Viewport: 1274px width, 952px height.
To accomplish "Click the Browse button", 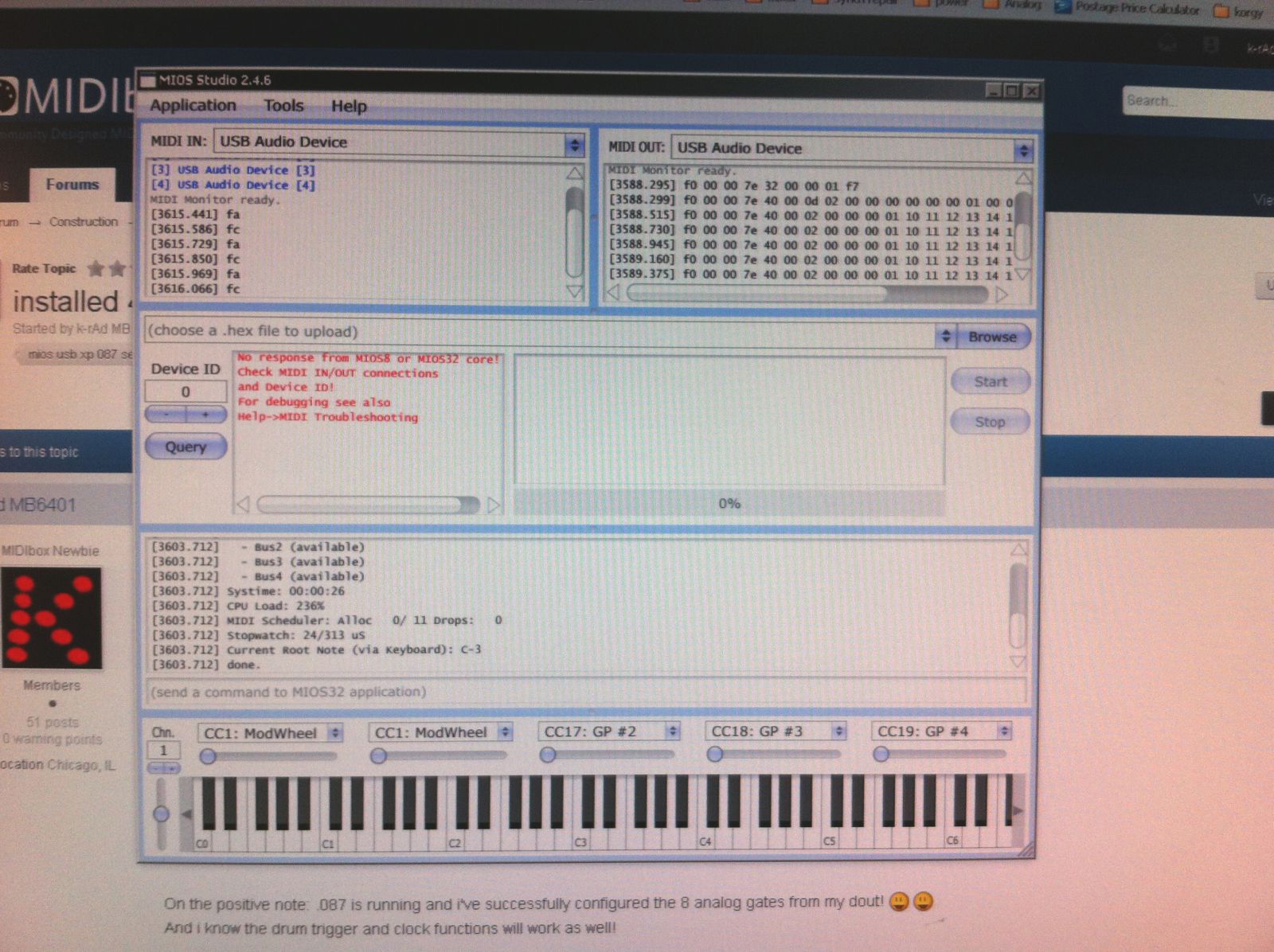I will 992,337.
